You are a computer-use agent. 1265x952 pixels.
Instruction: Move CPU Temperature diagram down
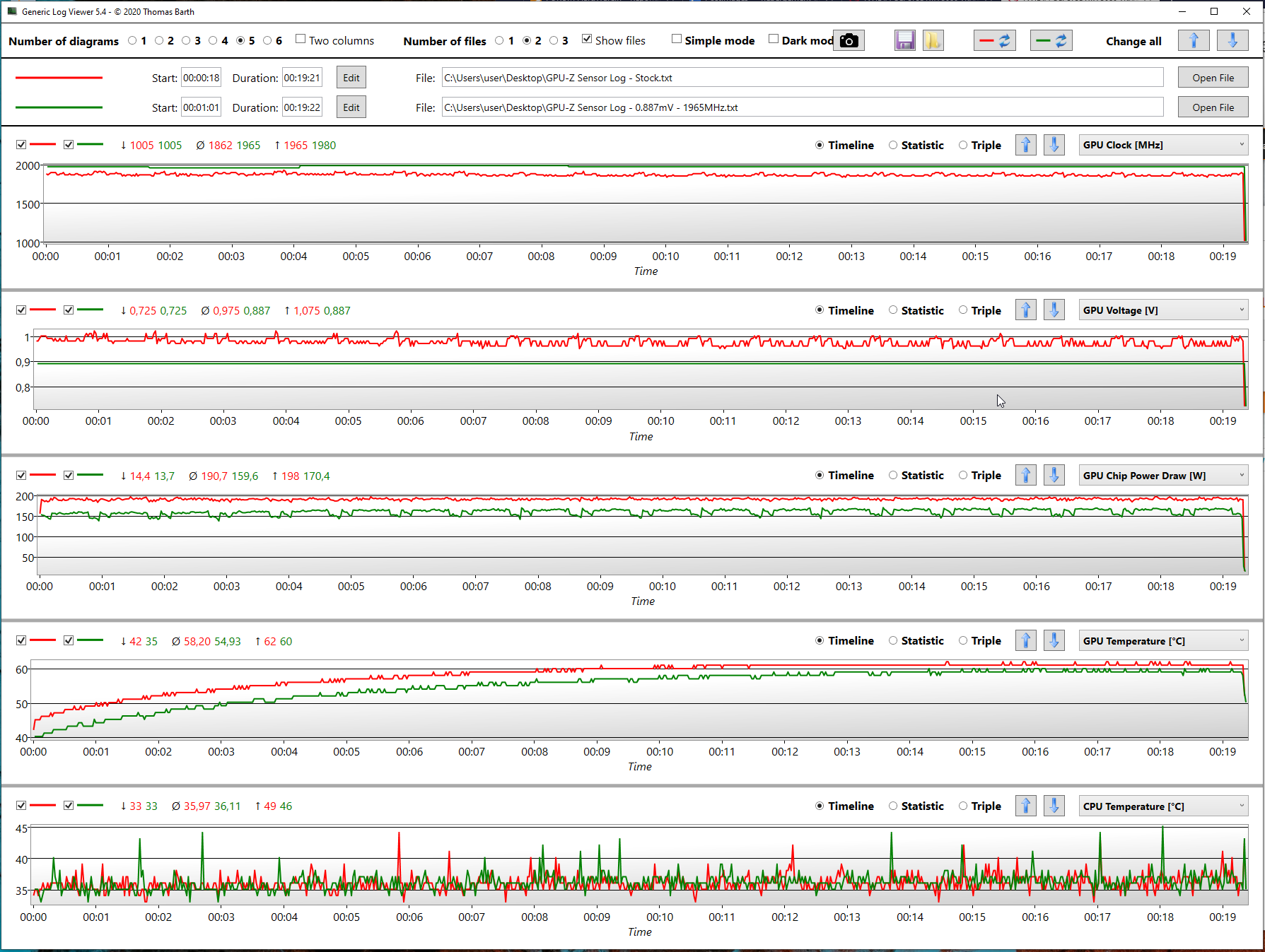point(1054,806)
